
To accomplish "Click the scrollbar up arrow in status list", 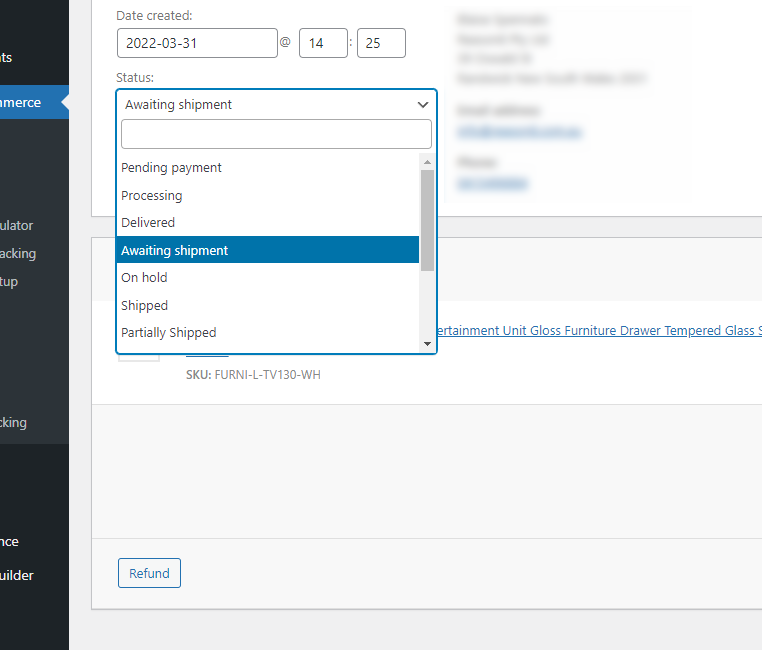I will 427,162.
